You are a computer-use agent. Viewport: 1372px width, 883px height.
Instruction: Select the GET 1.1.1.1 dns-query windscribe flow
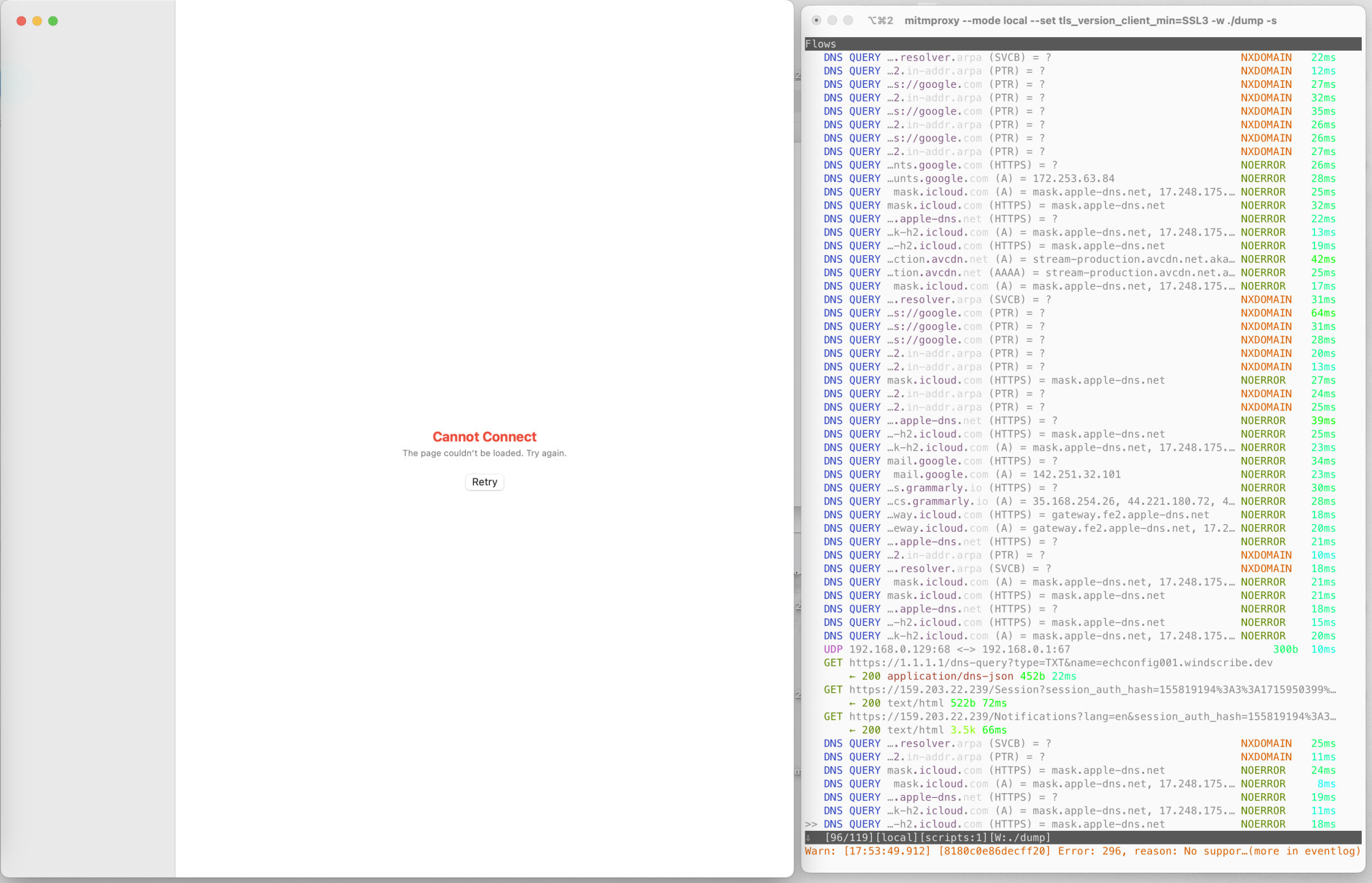1060,663
